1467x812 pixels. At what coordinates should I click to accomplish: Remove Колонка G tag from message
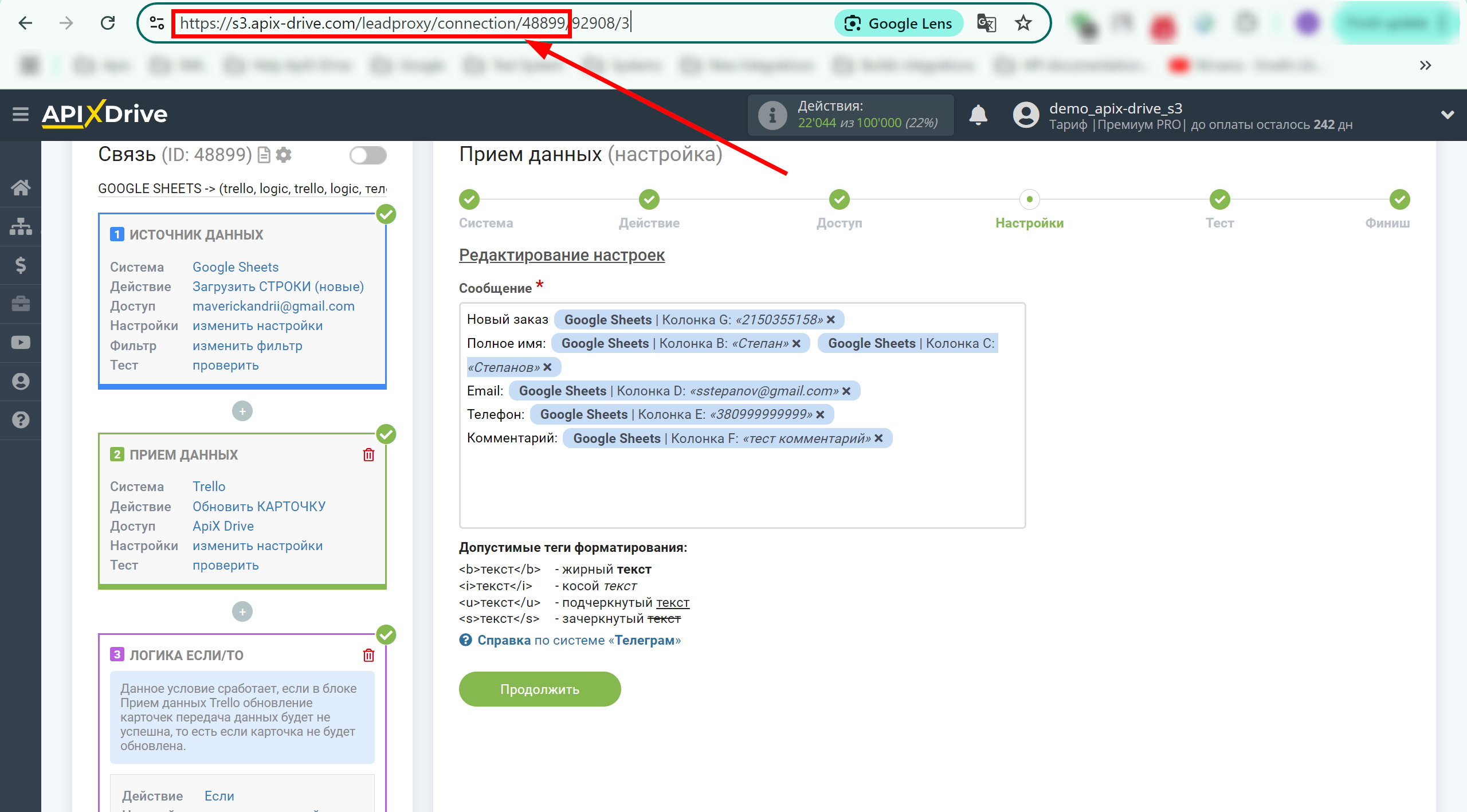[831, 320]
